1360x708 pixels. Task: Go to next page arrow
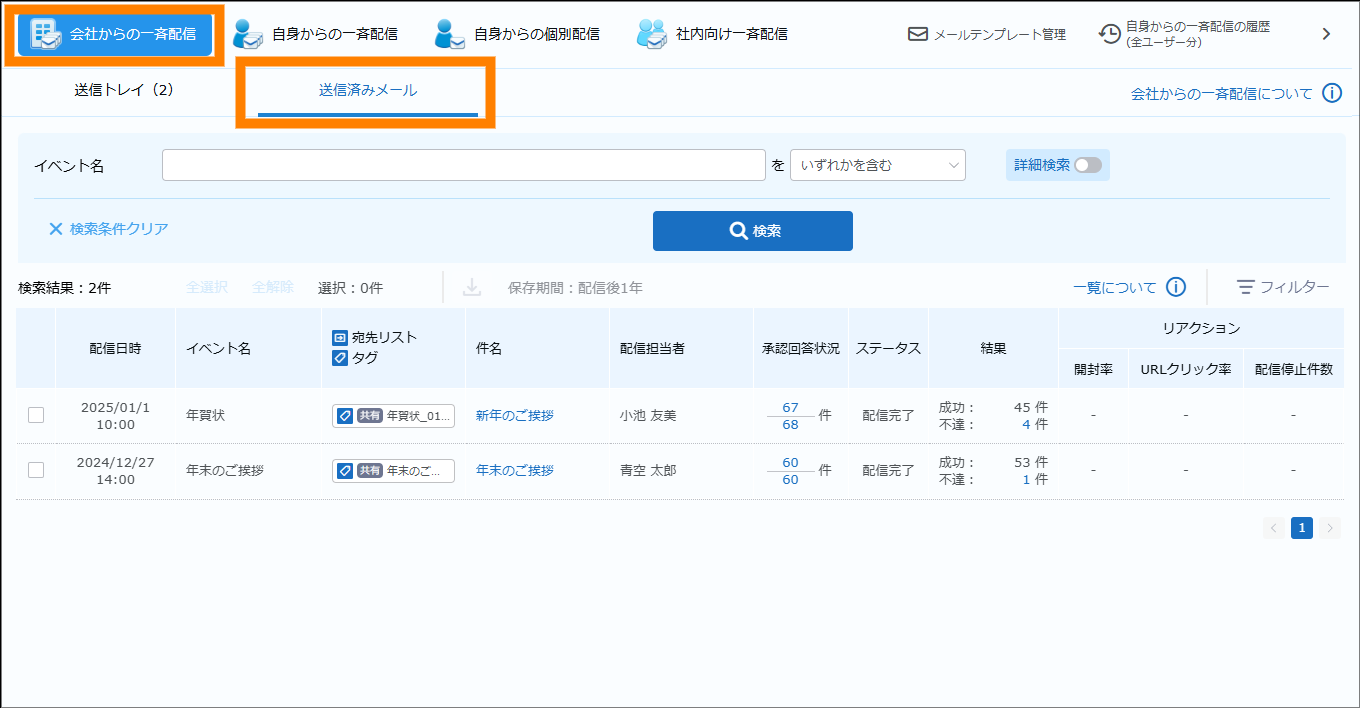1329,528
